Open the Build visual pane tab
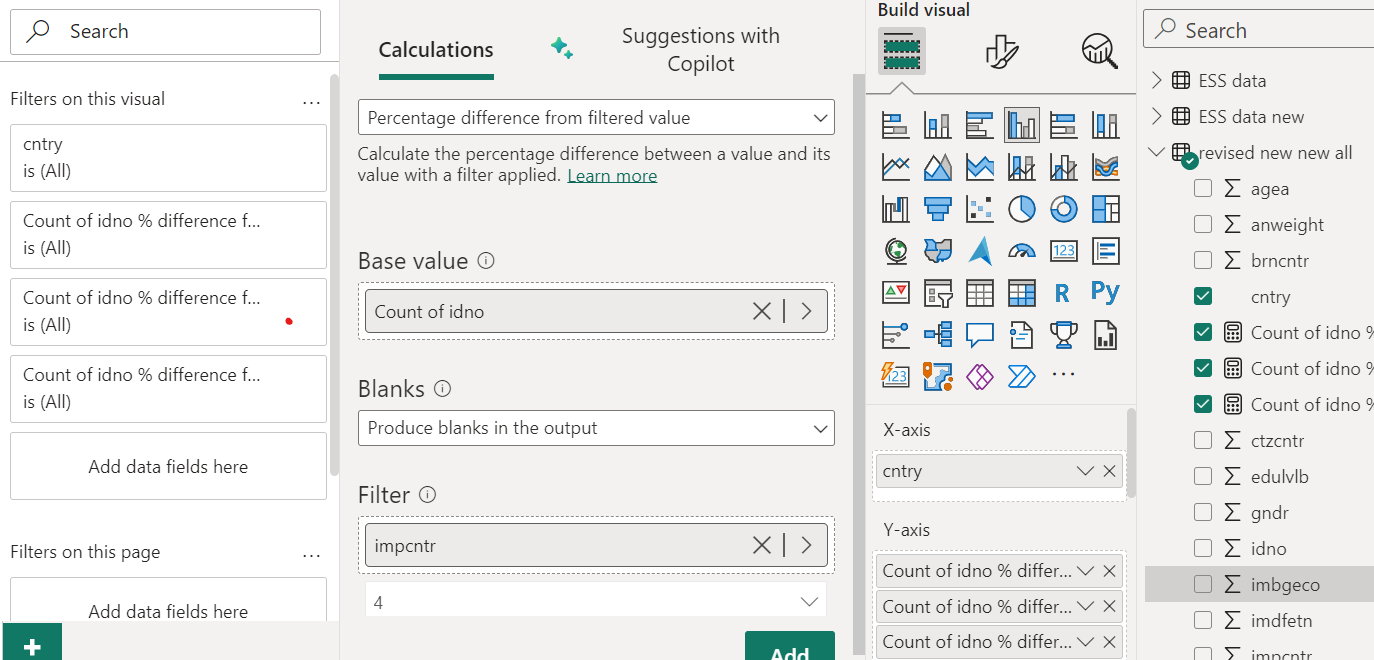 point(902,50)
